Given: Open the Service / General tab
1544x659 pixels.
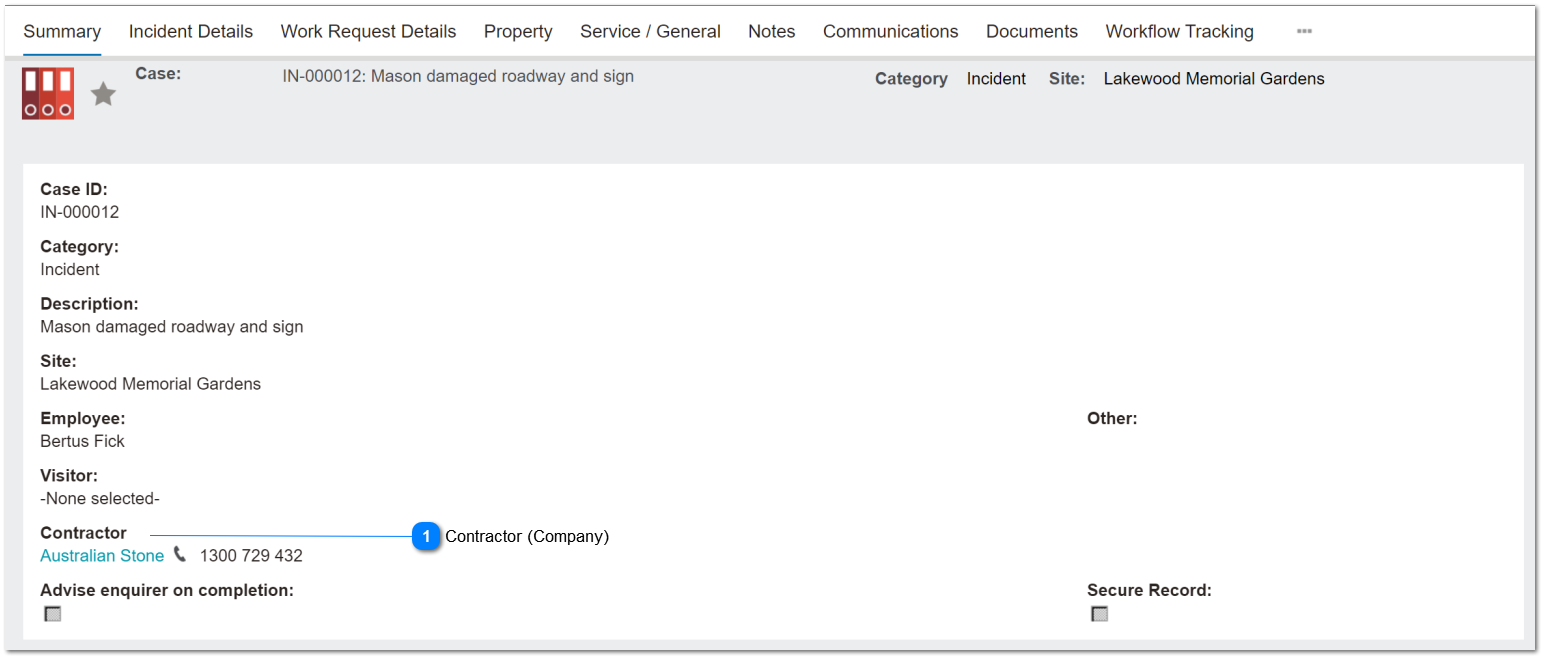Looking at the screenshot, I should tap(650, 32).
